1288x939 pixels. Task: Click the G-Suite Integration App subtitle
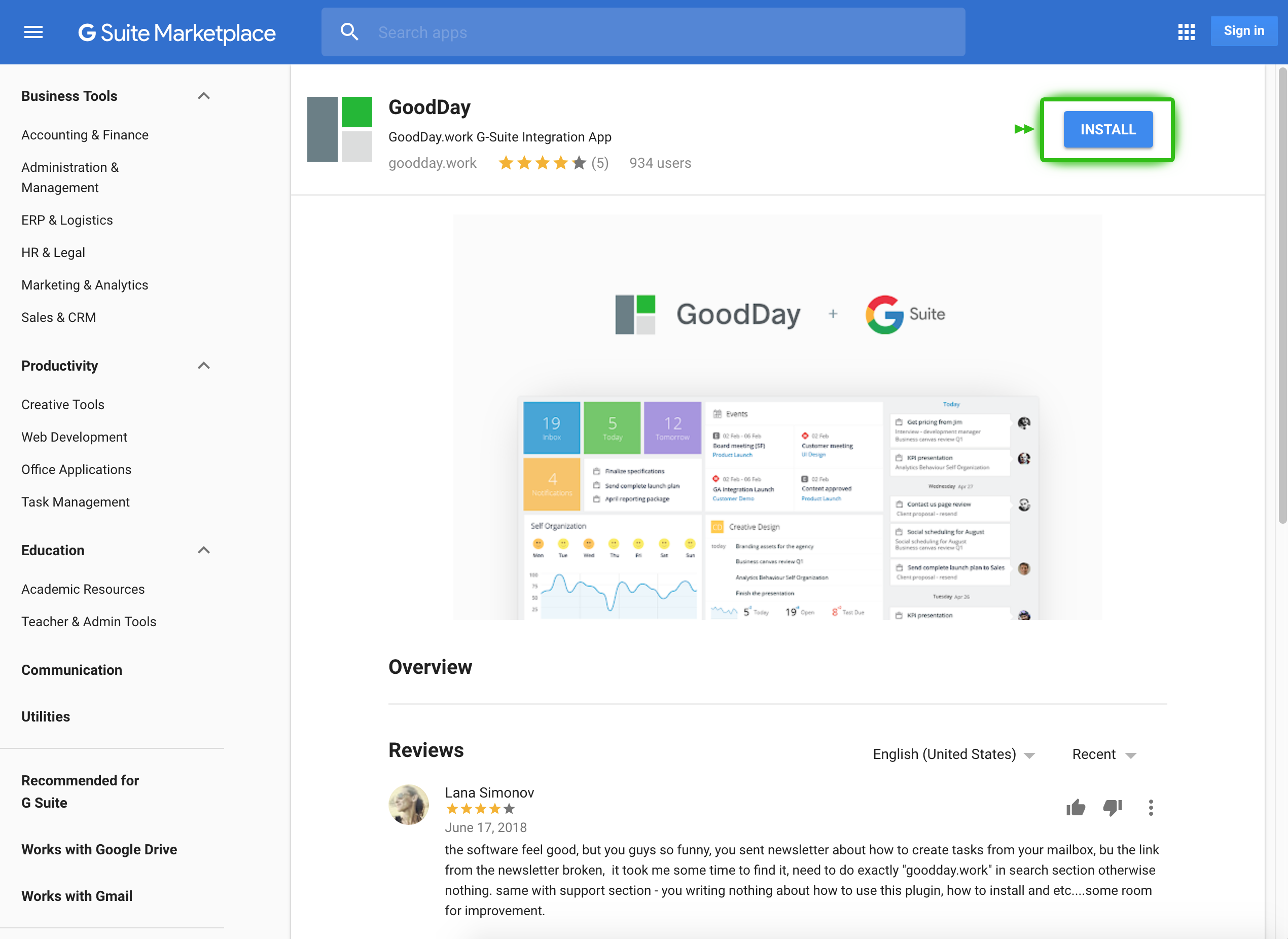coord(499,137)
